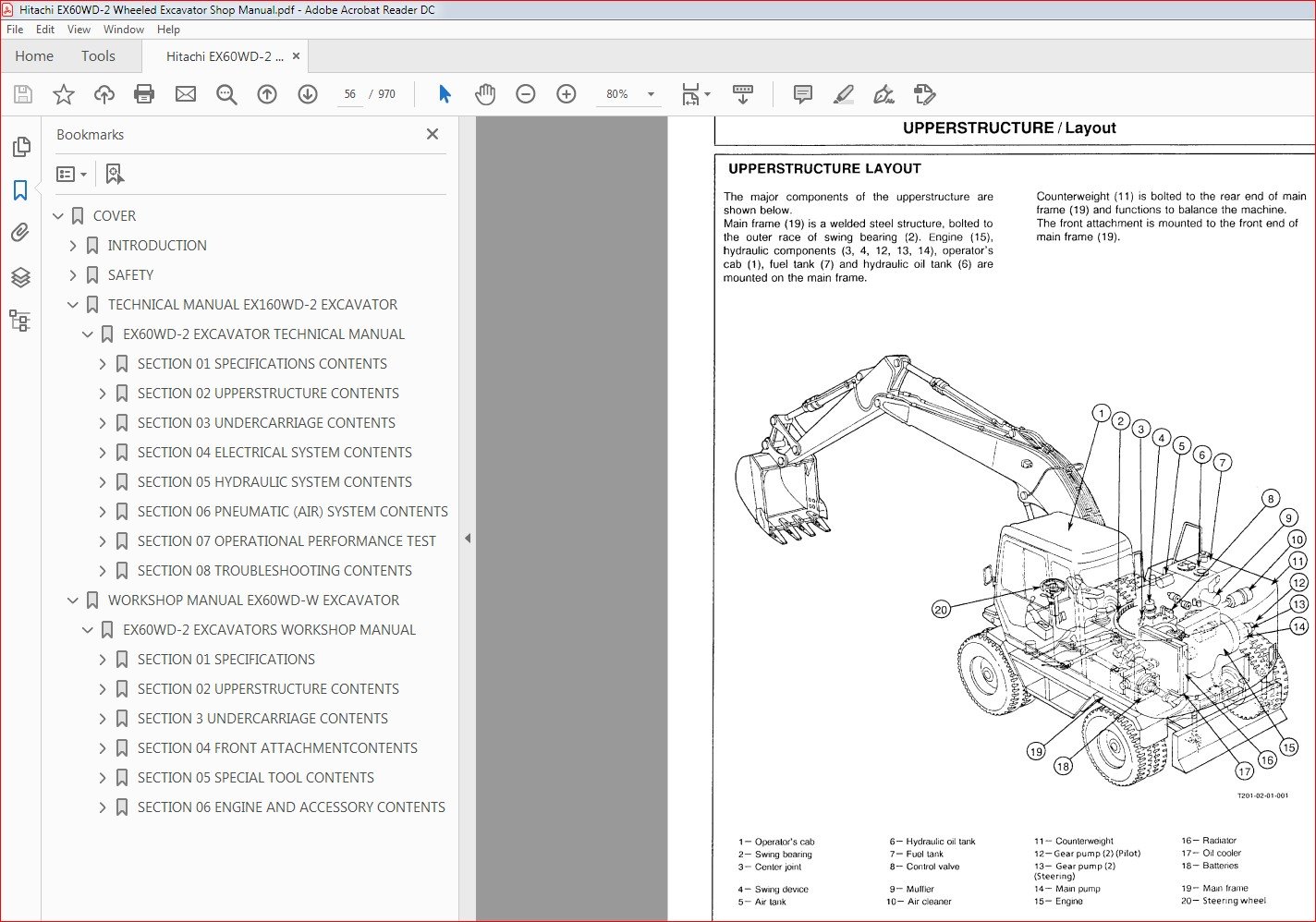Switch to the Home tab

34,56
